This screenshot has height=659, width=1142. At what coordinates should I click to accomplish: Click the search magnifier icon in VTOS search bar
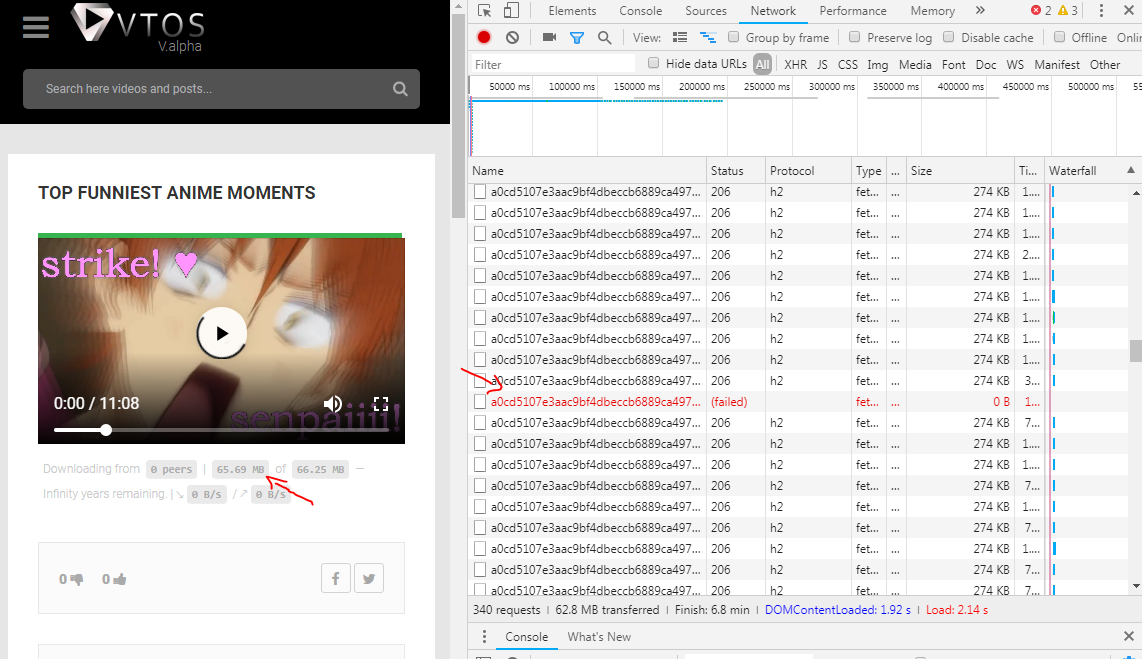(x=400, y=89)
